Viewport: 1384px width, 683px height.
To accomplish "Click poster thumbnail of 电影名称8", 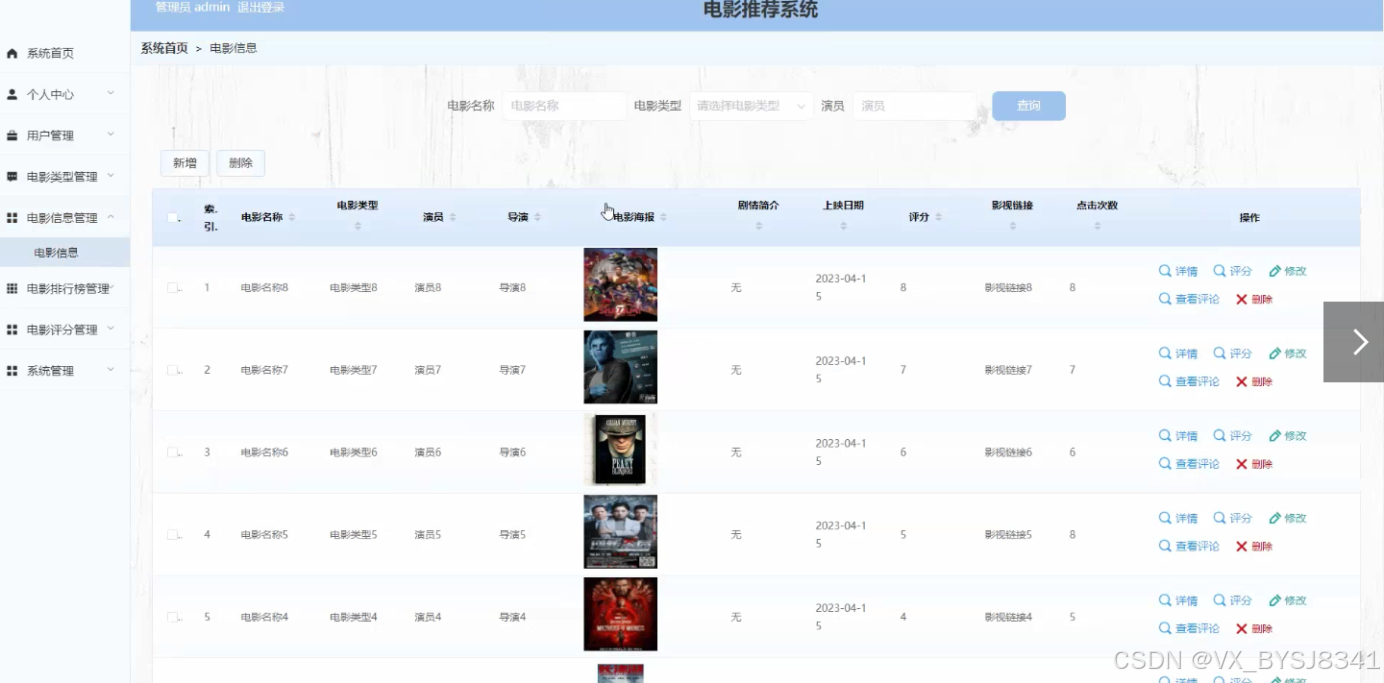I will (620, 285).
